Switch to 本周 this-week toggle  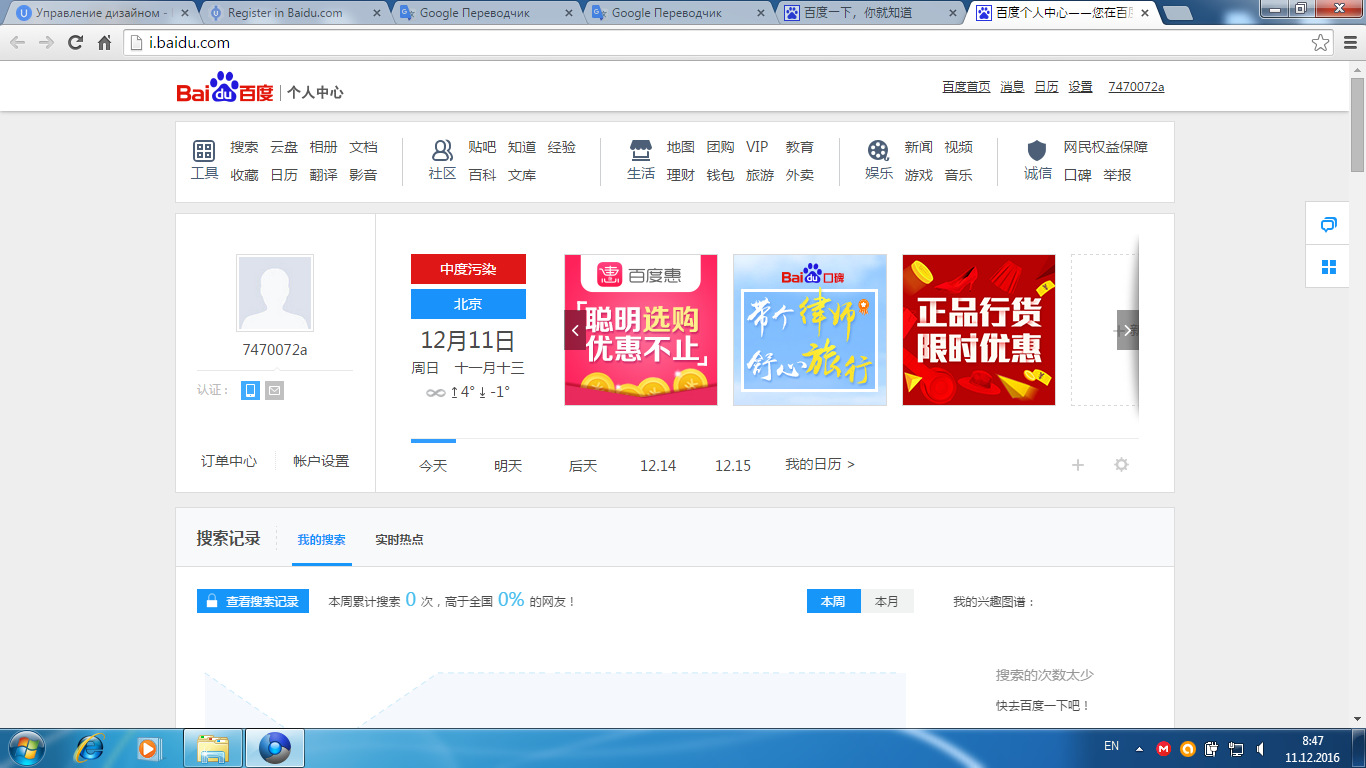[833, 601]
